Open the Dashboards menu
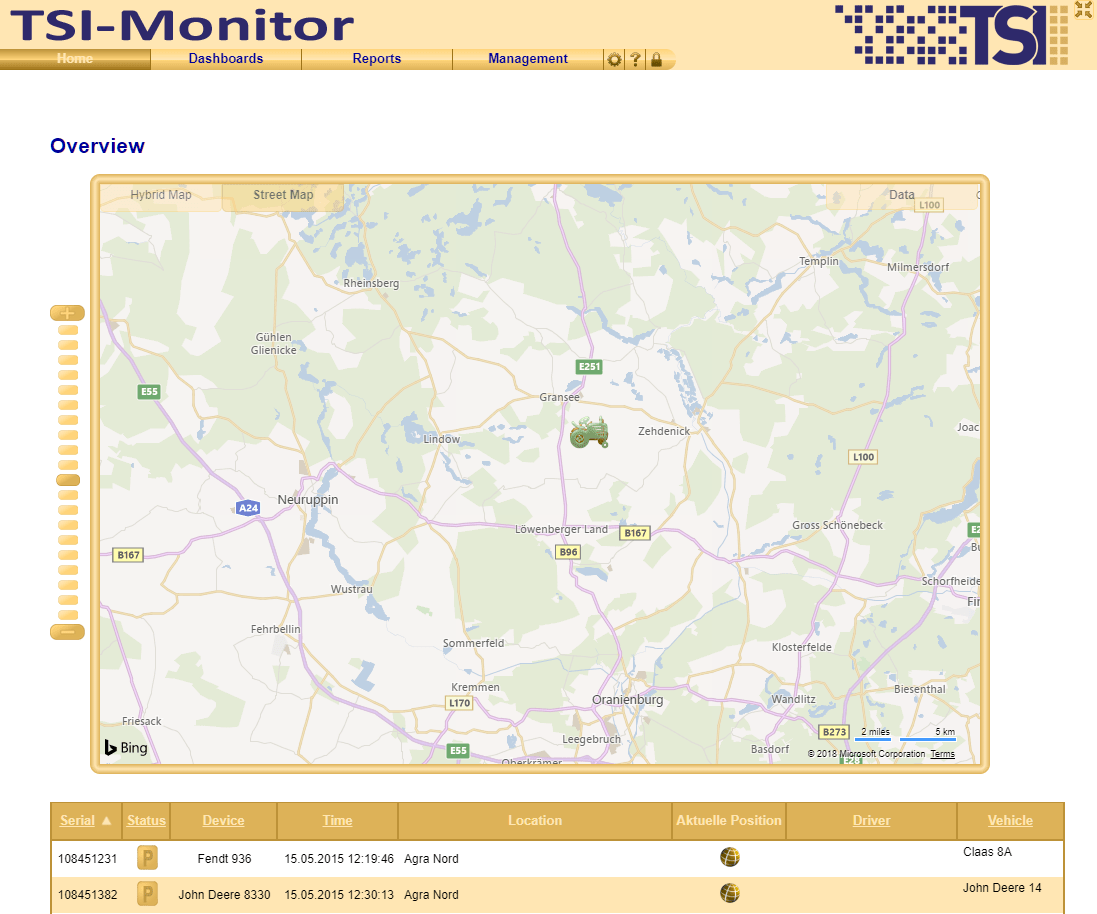1097x914 pixels. tap(226, 59)
